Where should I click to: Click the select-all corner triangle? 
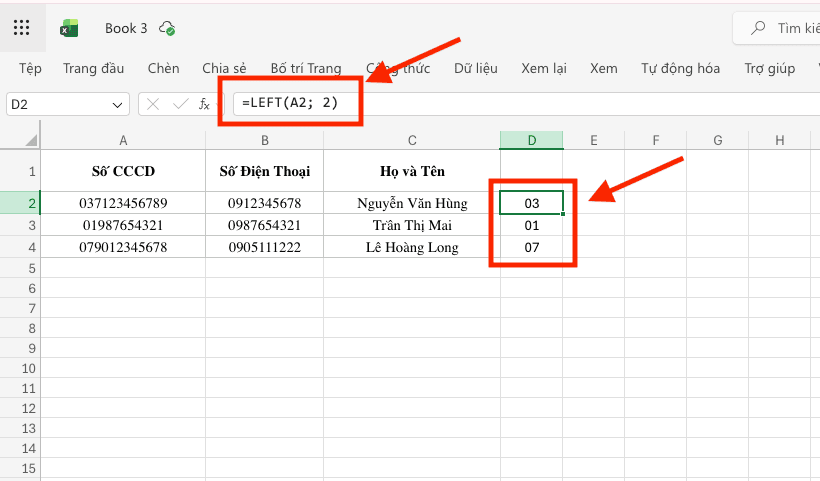pyautogui.click(x=31, y=140)
